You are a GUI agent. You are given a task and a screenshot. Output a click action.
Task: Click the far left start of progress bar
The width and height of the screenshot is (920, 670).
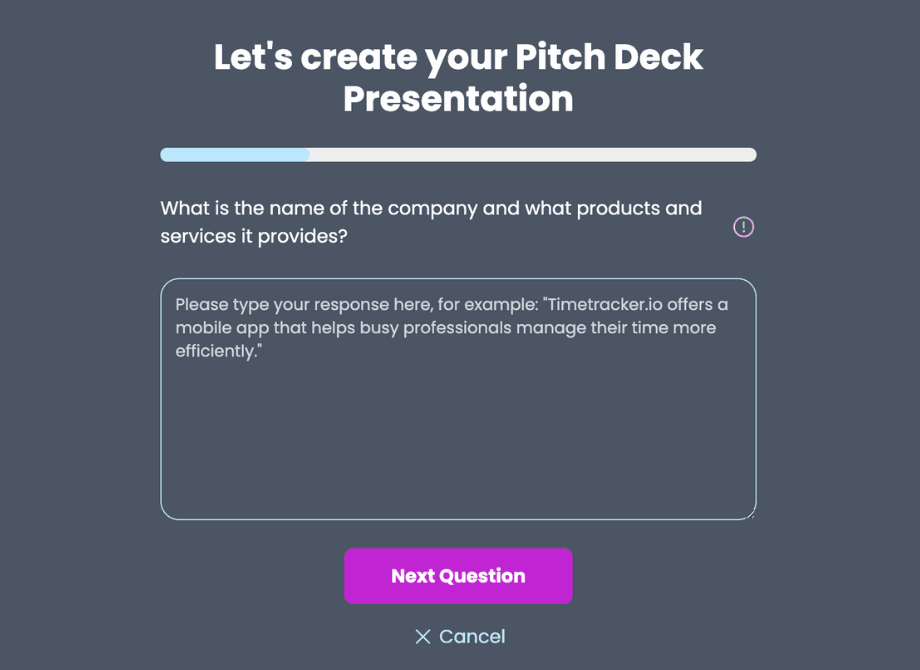click(x=166, y=155)
